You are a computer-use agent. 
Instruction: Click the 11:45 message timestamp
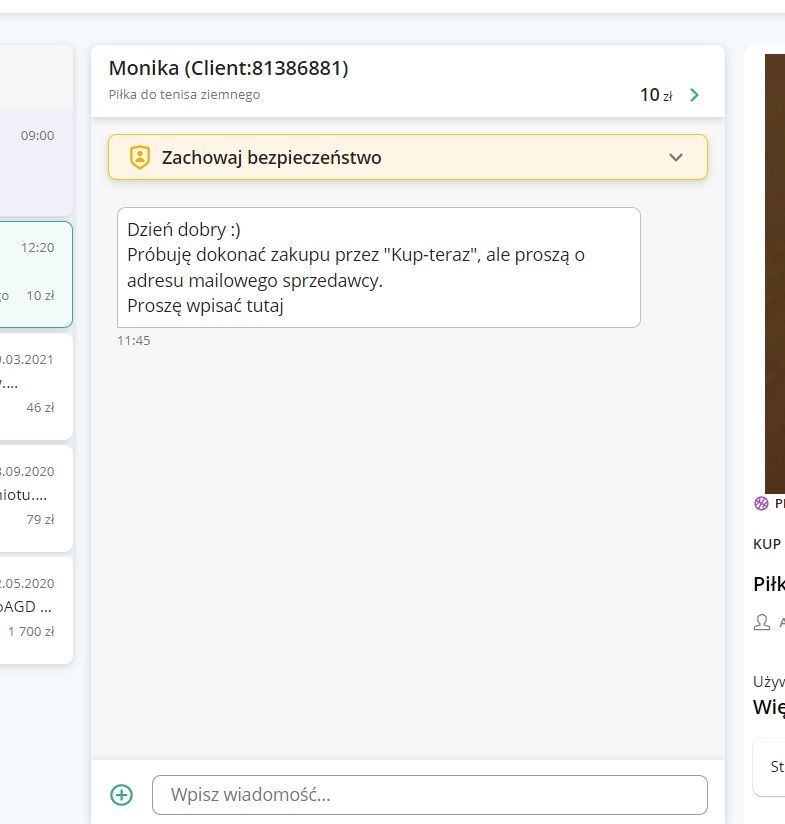click(x=133, y=341)
